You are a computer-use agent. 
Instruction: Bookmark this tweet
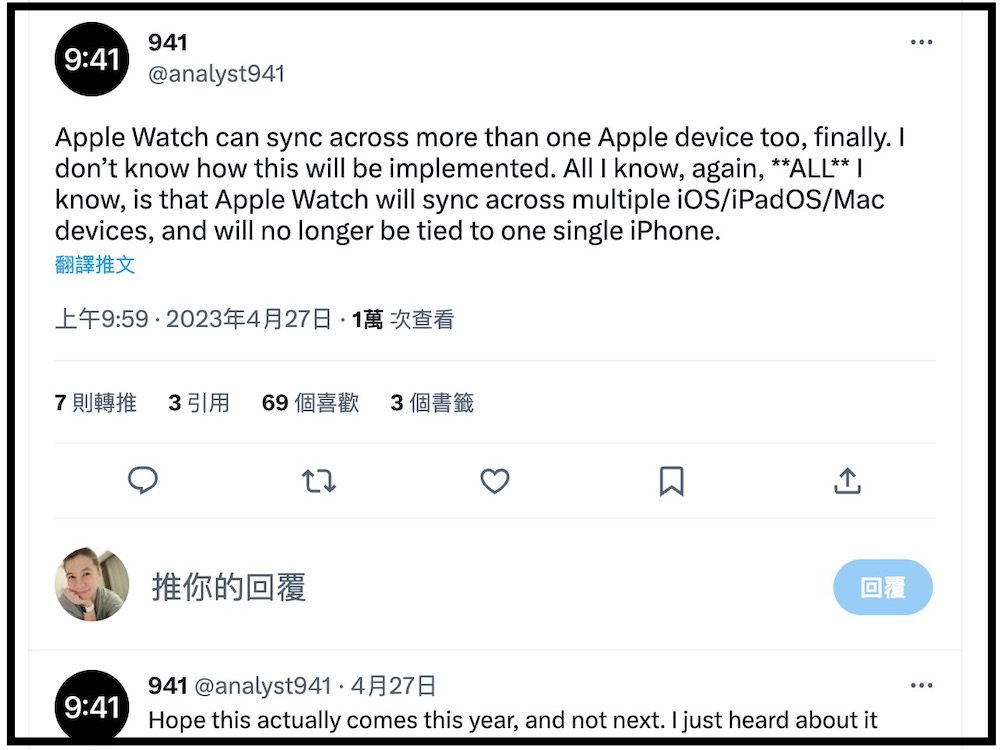point(671,482)
